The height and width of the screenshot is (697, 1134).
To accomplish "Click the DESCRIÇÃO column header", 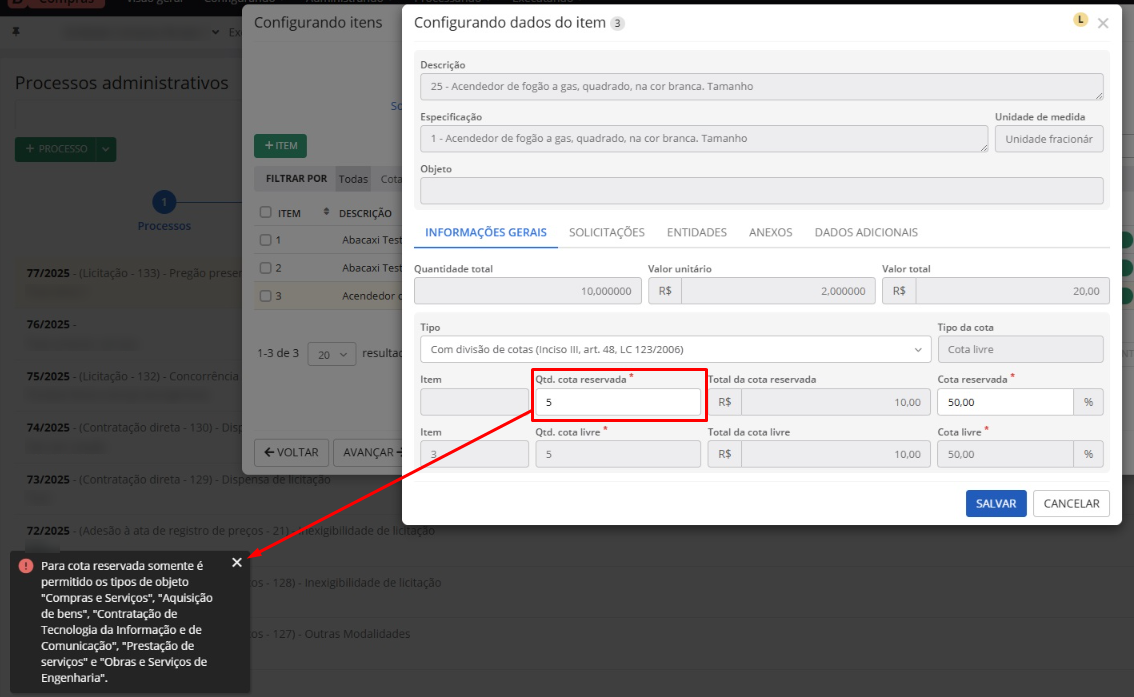I will (x=365, y=213).
